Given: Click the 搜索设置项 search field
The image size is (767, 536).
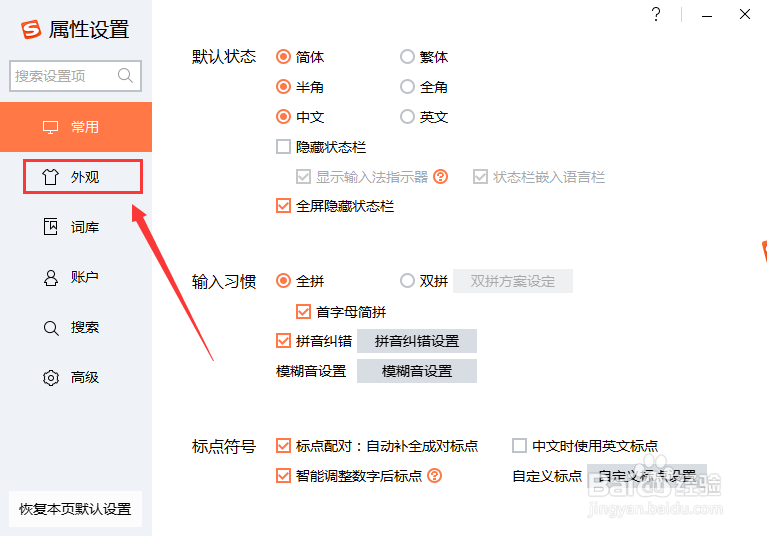Looking at the screenshot, I should click(63, 75).
